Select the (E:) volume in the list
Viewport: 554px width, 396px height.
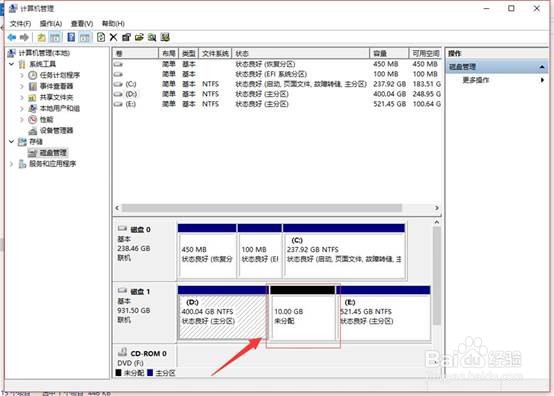pos(130,104)
